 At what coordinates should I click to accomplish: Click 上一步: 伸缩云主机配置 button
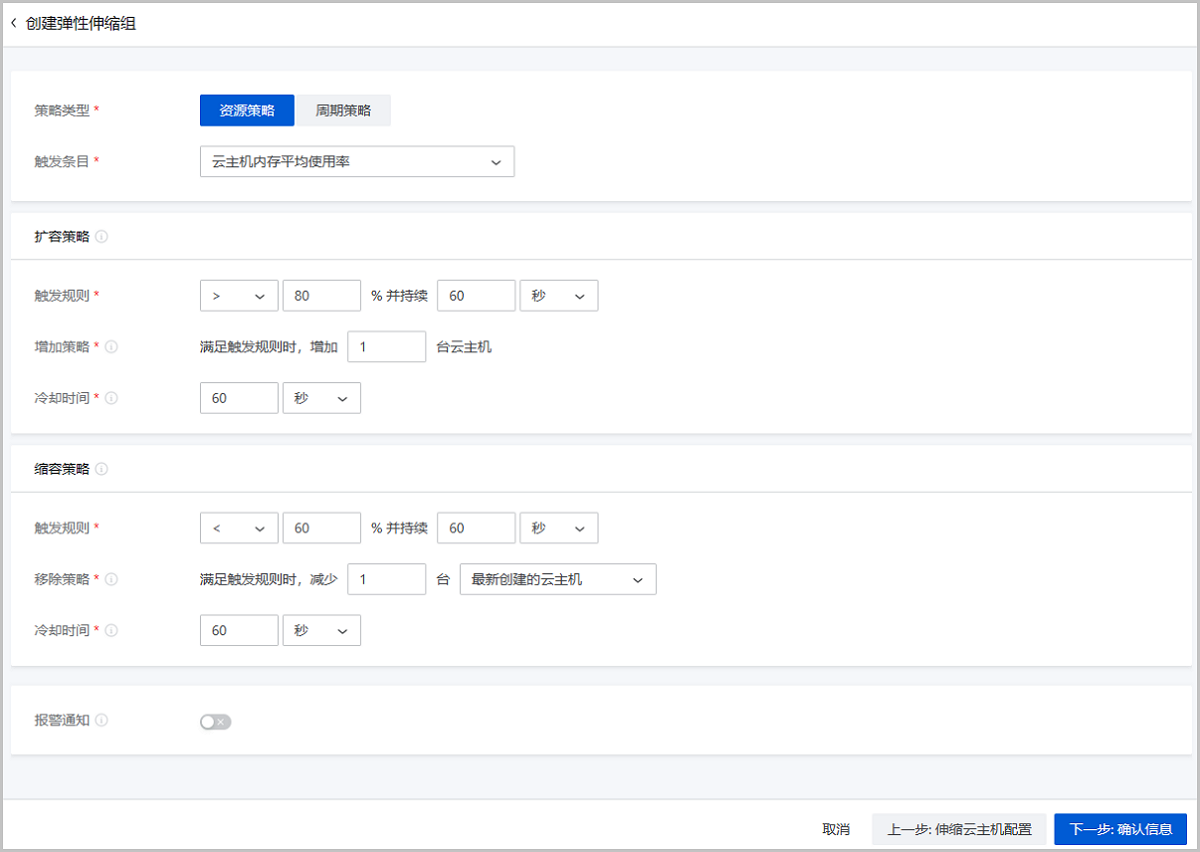coord(958,829)
